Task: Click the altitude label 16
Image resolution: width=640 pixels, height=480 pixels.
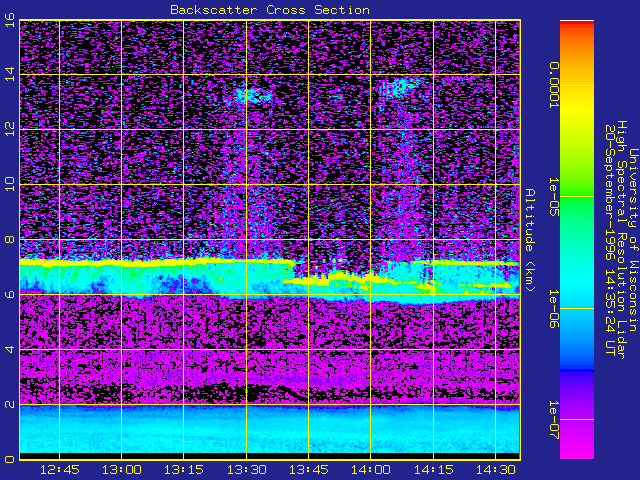Action: (9, 19)
